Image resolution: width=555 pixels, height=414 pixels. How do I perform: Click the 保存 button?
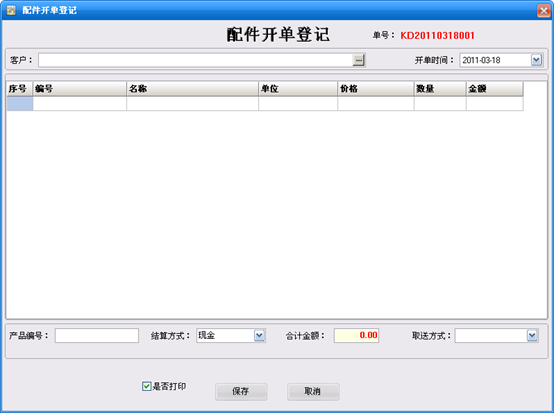241,391
